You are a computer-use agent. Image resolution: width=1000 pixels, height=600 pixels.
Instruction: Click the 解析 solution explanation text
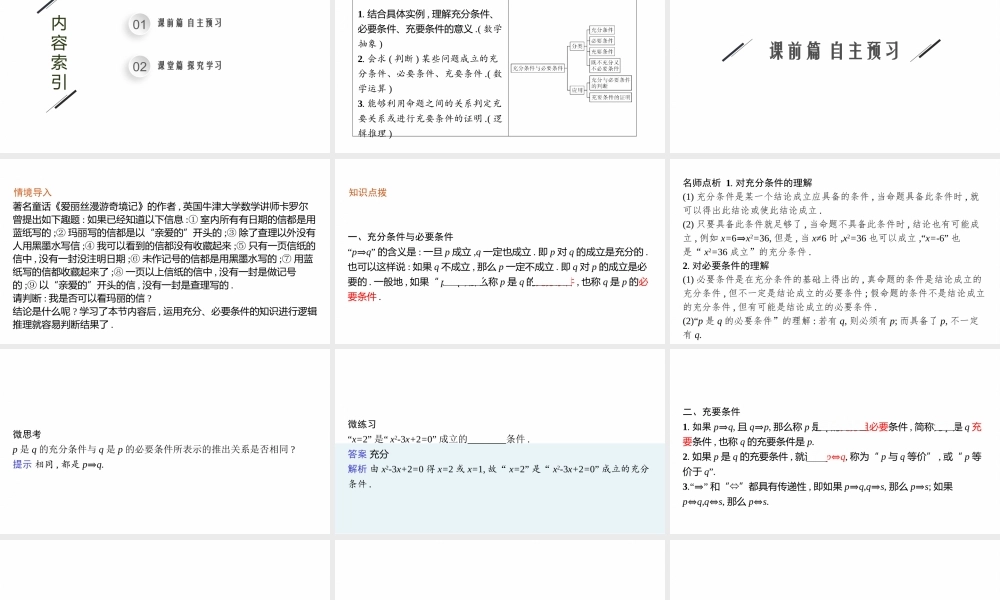353,468
